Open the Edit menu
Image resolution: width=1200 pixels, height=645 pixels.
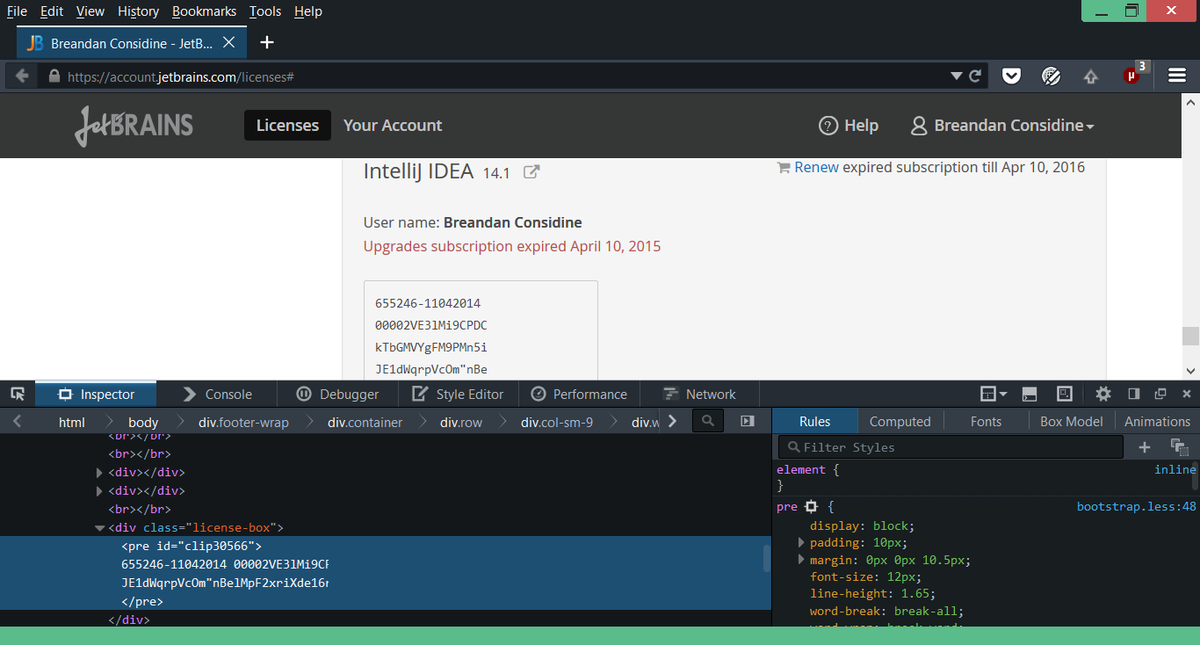click(52, 11)
